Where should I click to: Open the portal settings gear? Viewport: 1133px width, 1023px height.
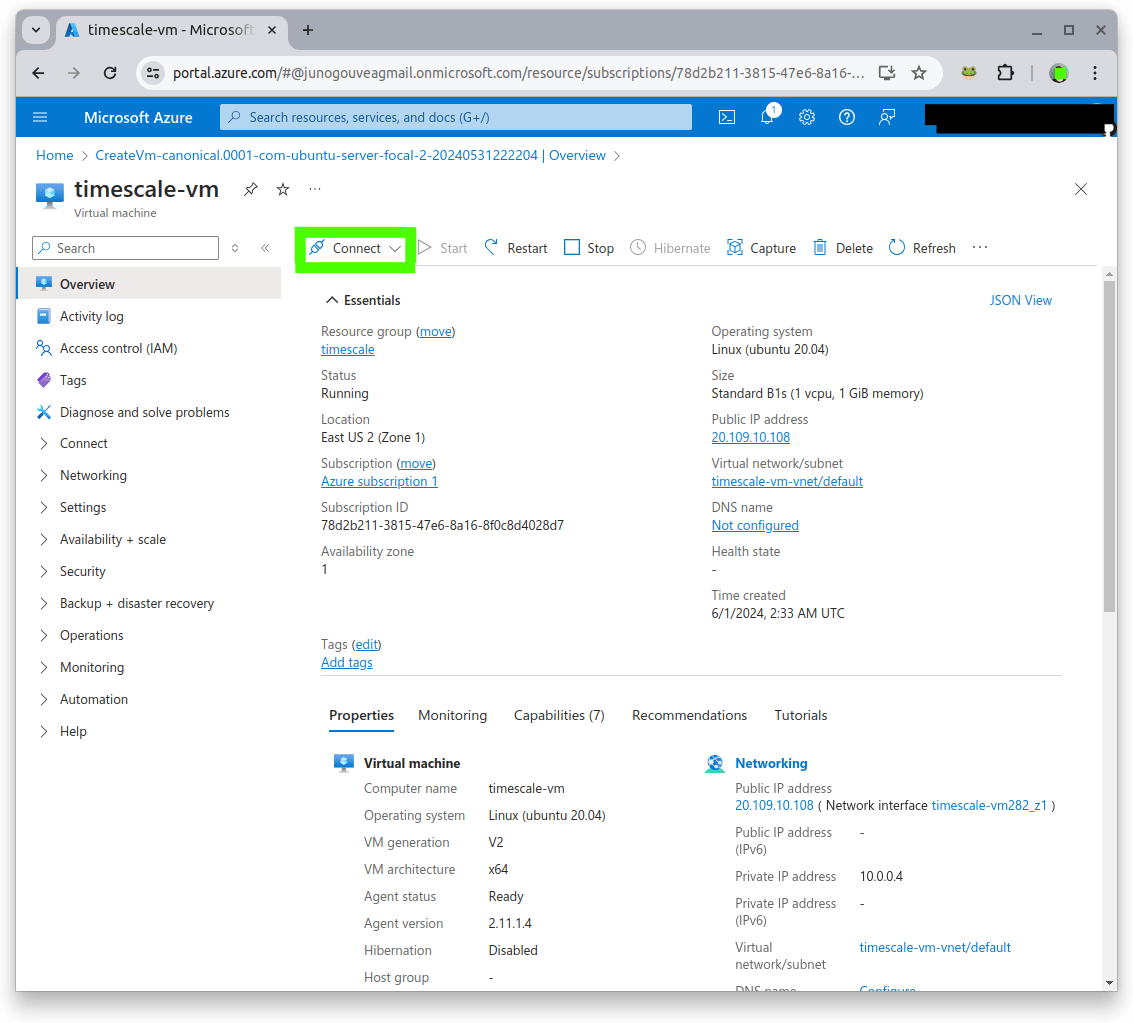pyautogui.click(x=807, y=117)
